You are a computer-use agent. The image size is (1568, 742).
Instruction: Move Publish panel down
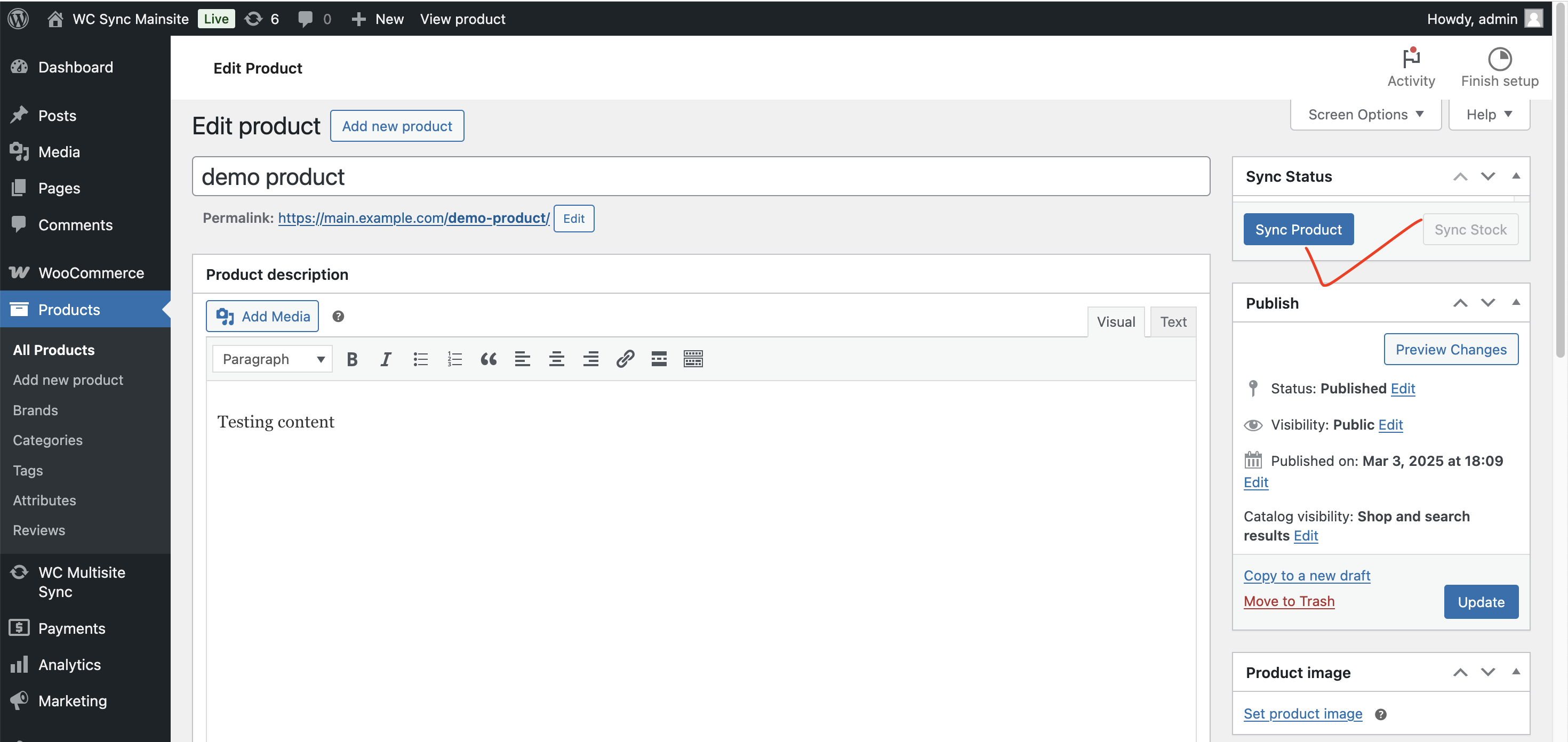coord(1487,303)
